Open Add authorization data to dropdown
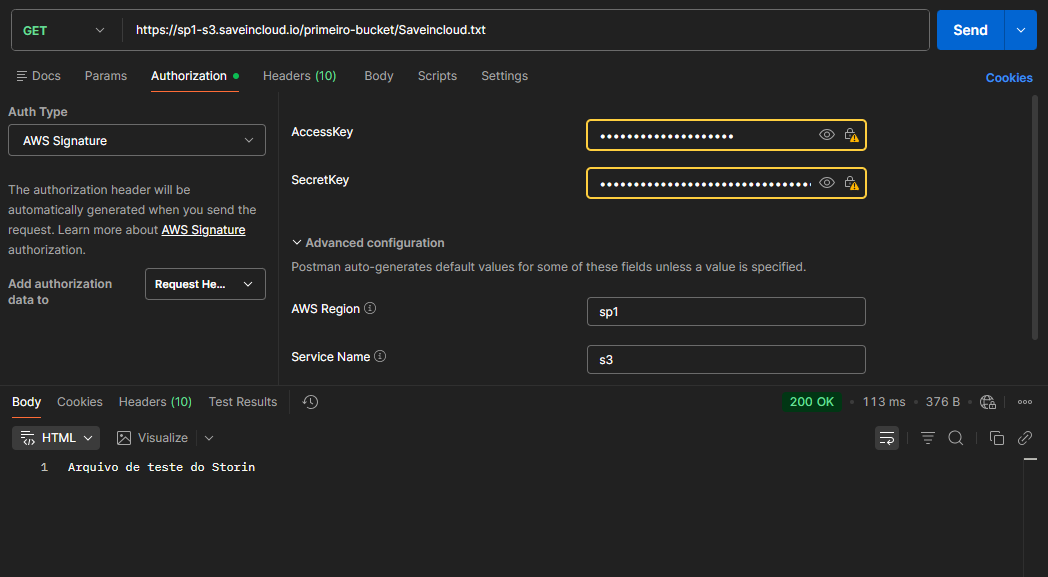 click(205, 284)
